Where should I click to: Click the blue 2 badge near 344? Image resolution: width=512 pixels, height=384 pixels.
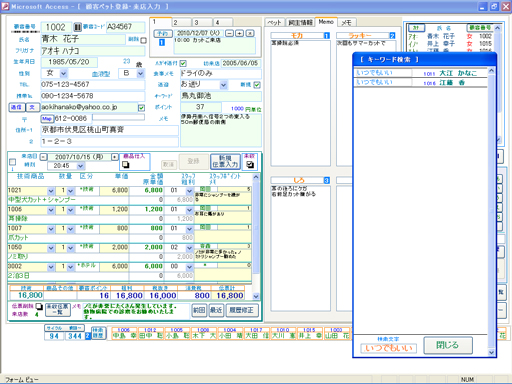tap(87, 336)
